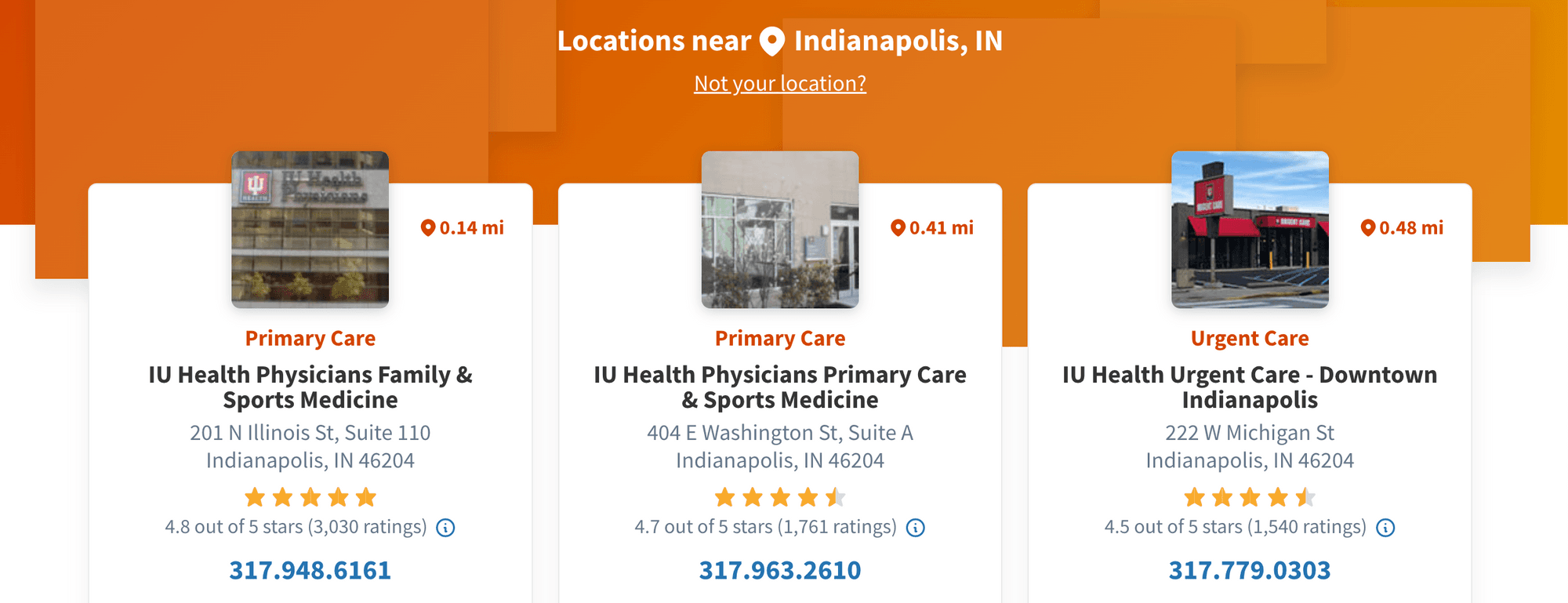The image size is (1568, 603).
Task: Click the location pin beside Indianapolis, IN
Action: tap(772, 42)
